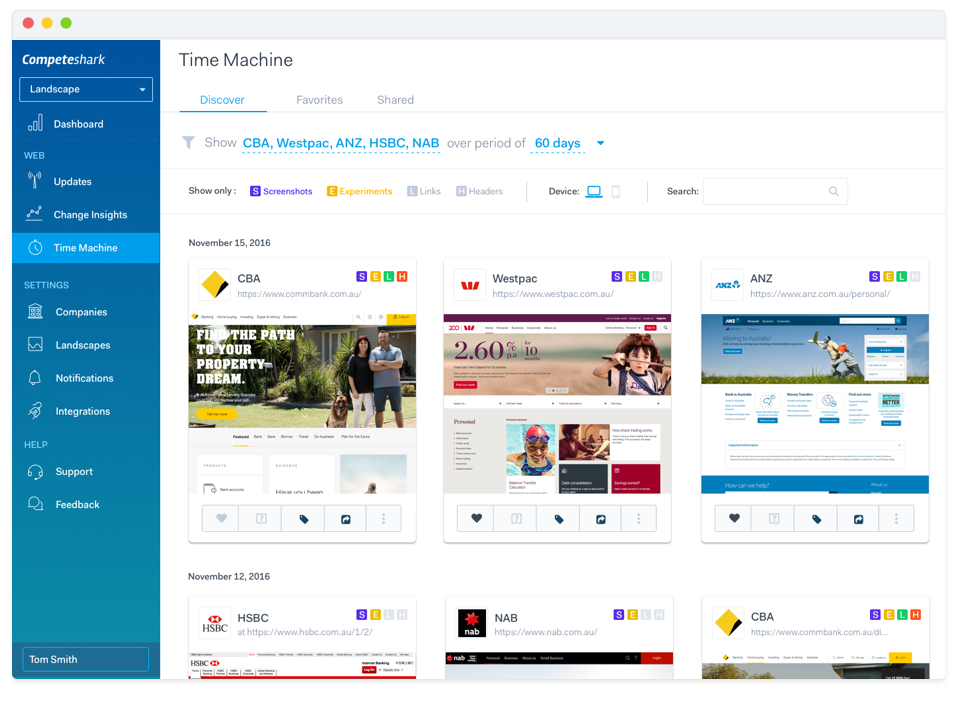Click the E badge on ANZ card

click(x=888, y=277)
